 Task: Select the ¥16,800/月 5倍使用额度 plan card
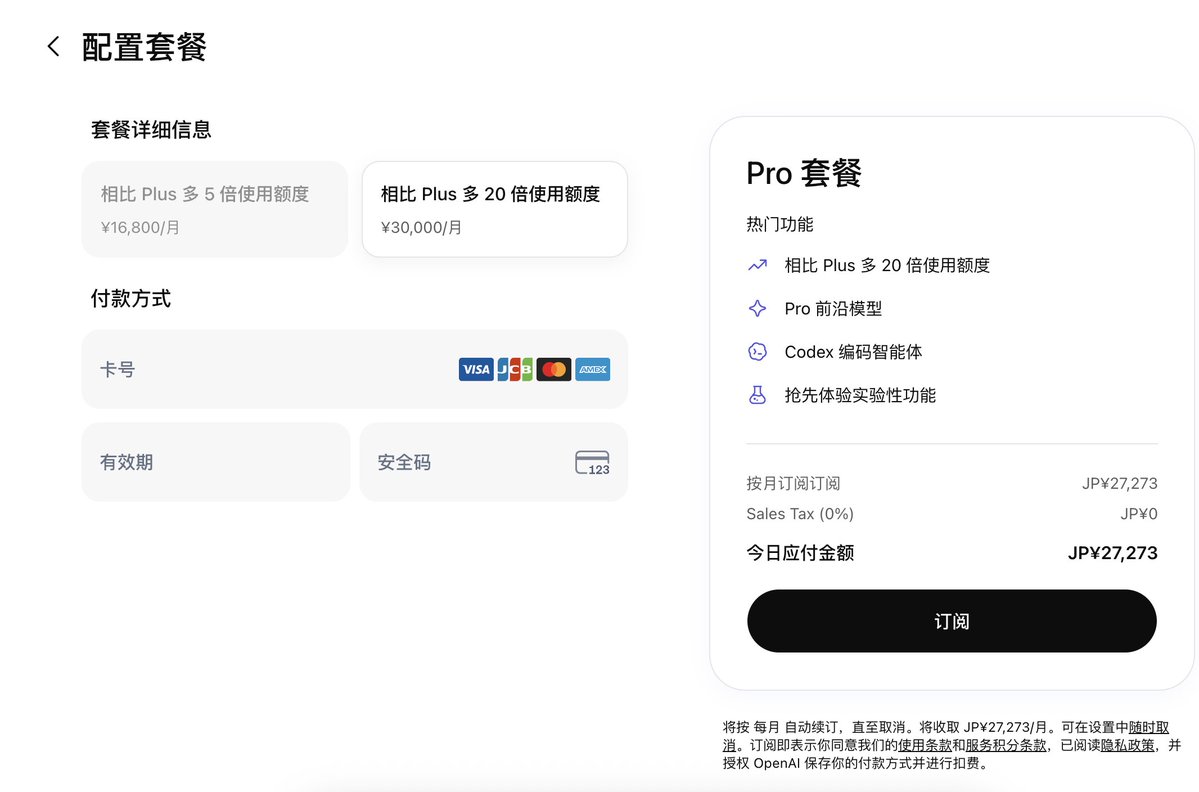coord(215,209)
